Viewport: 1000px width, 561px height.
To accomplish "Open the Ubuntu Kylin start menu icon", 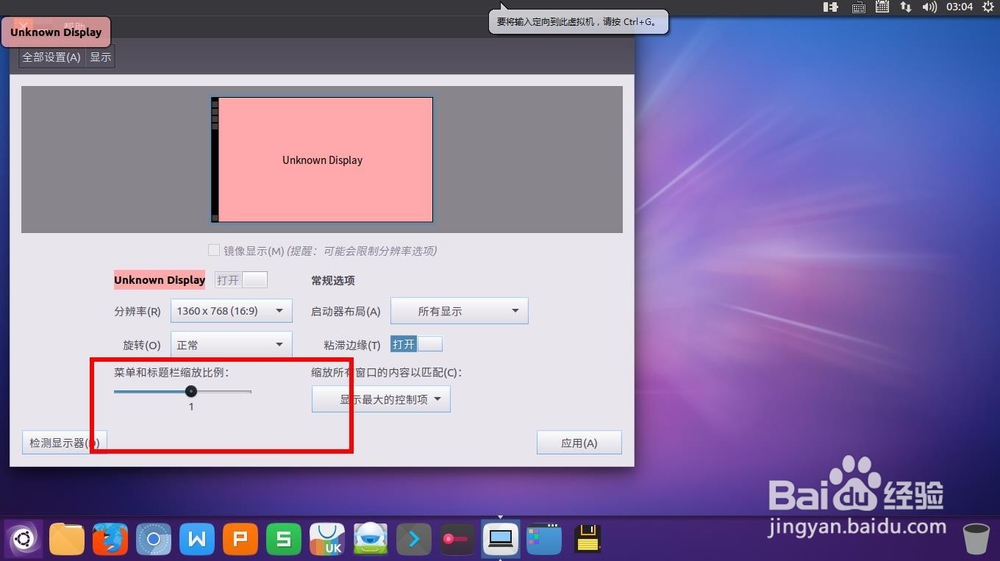I will coord(24,539).
